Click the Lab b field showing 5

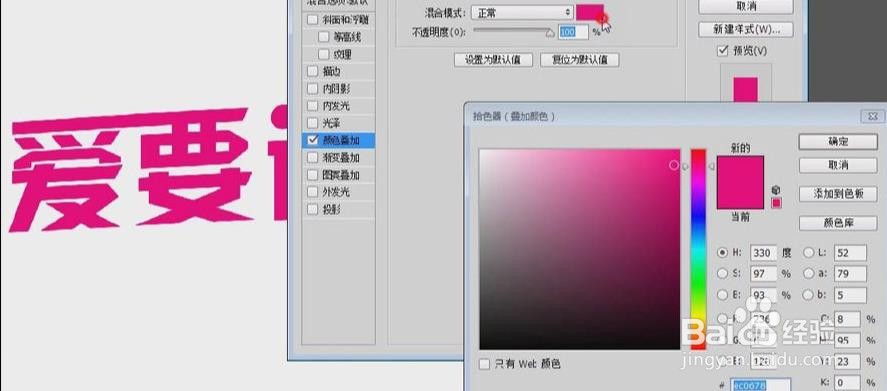850,295
